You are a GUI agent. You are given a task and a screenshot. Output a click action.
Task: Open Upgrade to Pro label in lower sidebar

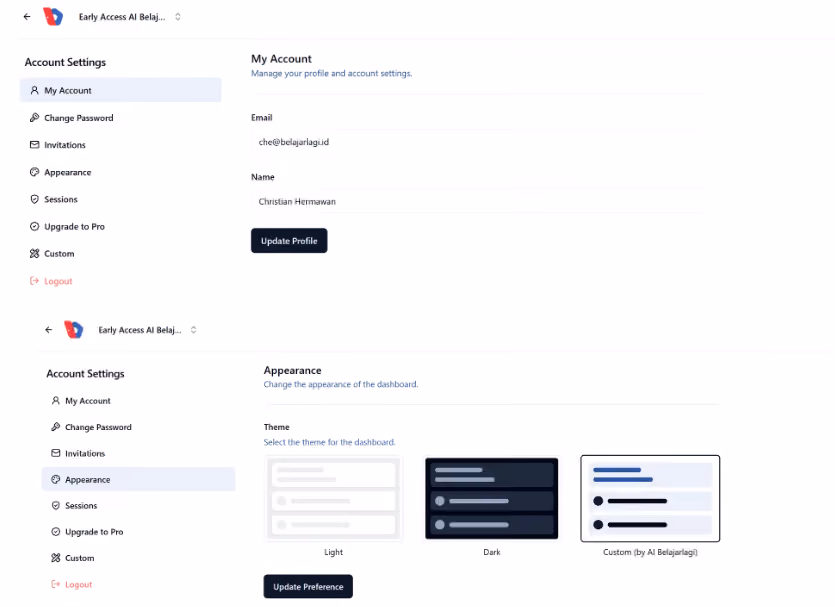94,531
